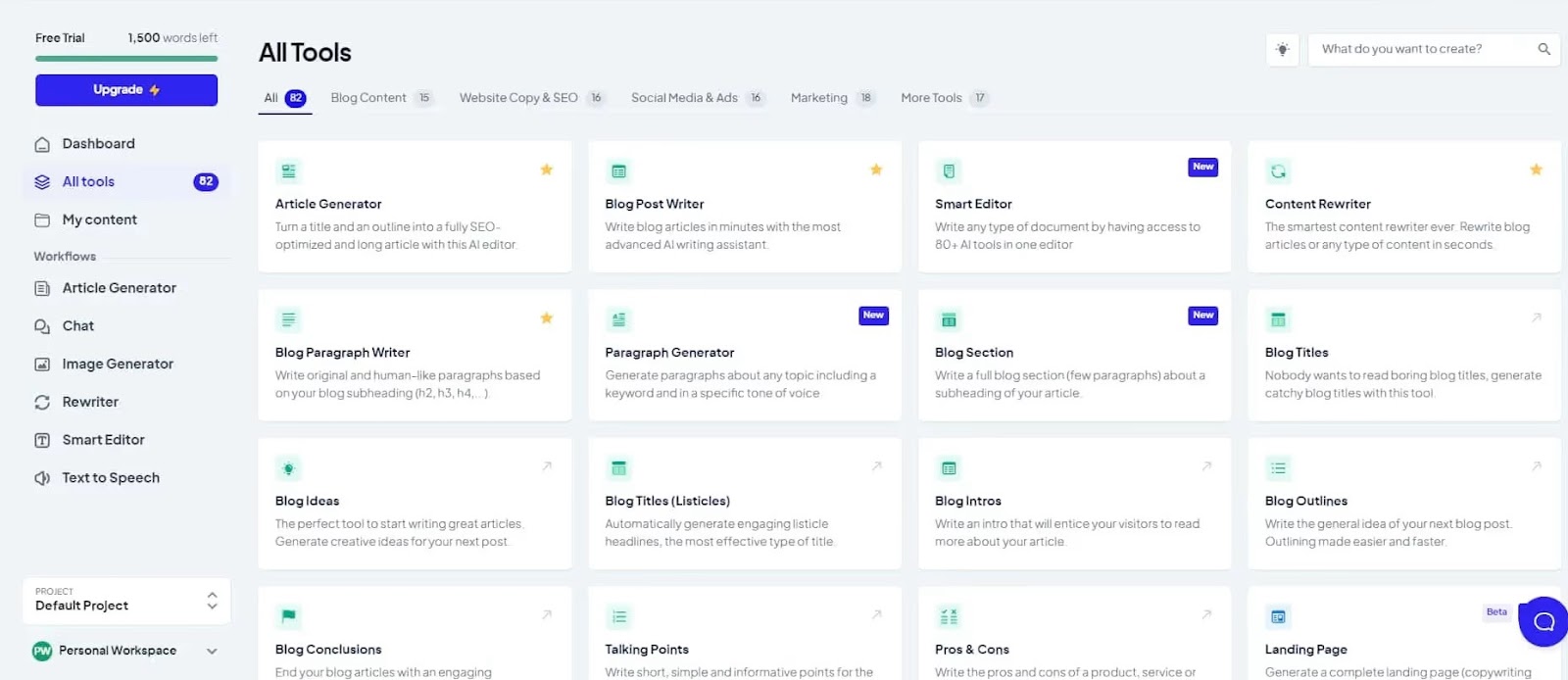This screenshot has height=680, width=1568.
Task: Click the Chat bubbles icon in sidebar
Action: click(x=42, y=326)
